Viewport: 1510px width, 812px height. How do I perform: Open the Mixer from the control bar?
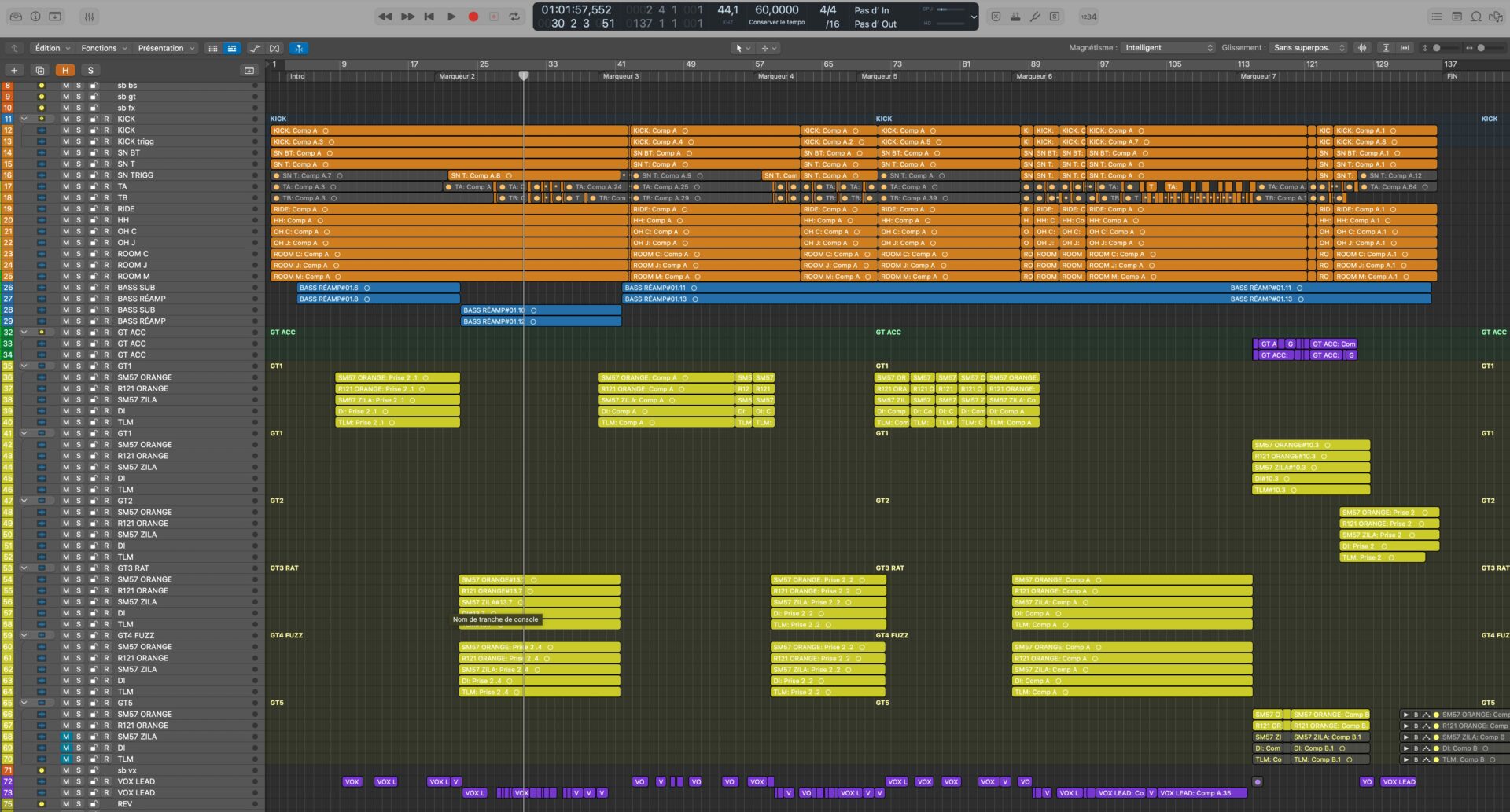click(89, 17)
